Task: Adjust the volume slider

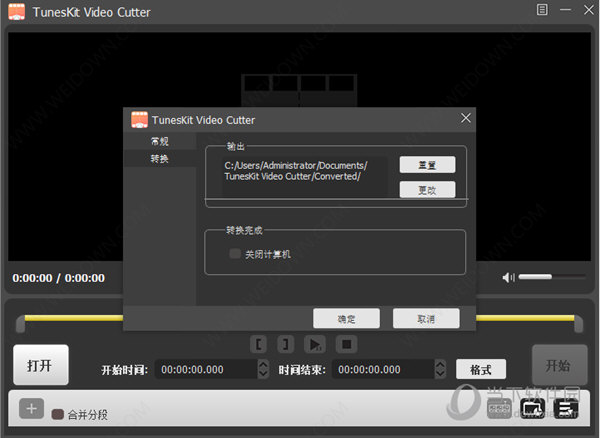Action: (x=552, y=277)
